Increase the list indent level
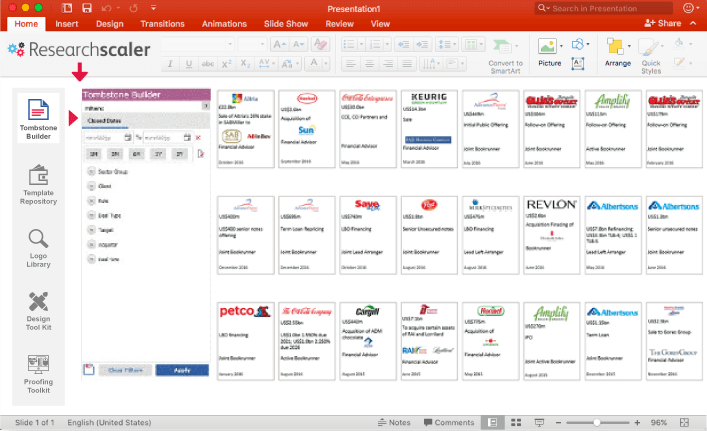Screen dimensions: 707x431 (x=422, y=44)
